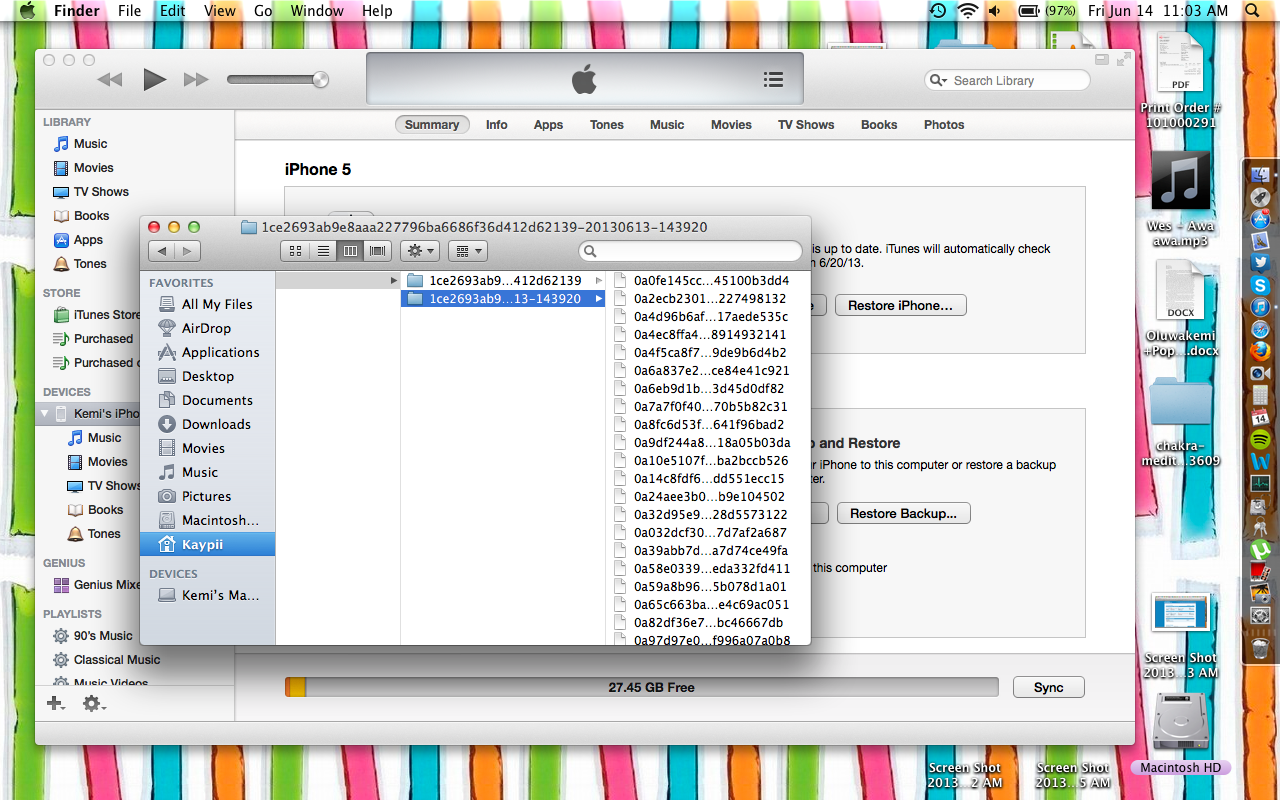Select the Wes - Awa awa.mp3 desktop file
The image size is (1280, 800).
click(x=1180, y=200)
